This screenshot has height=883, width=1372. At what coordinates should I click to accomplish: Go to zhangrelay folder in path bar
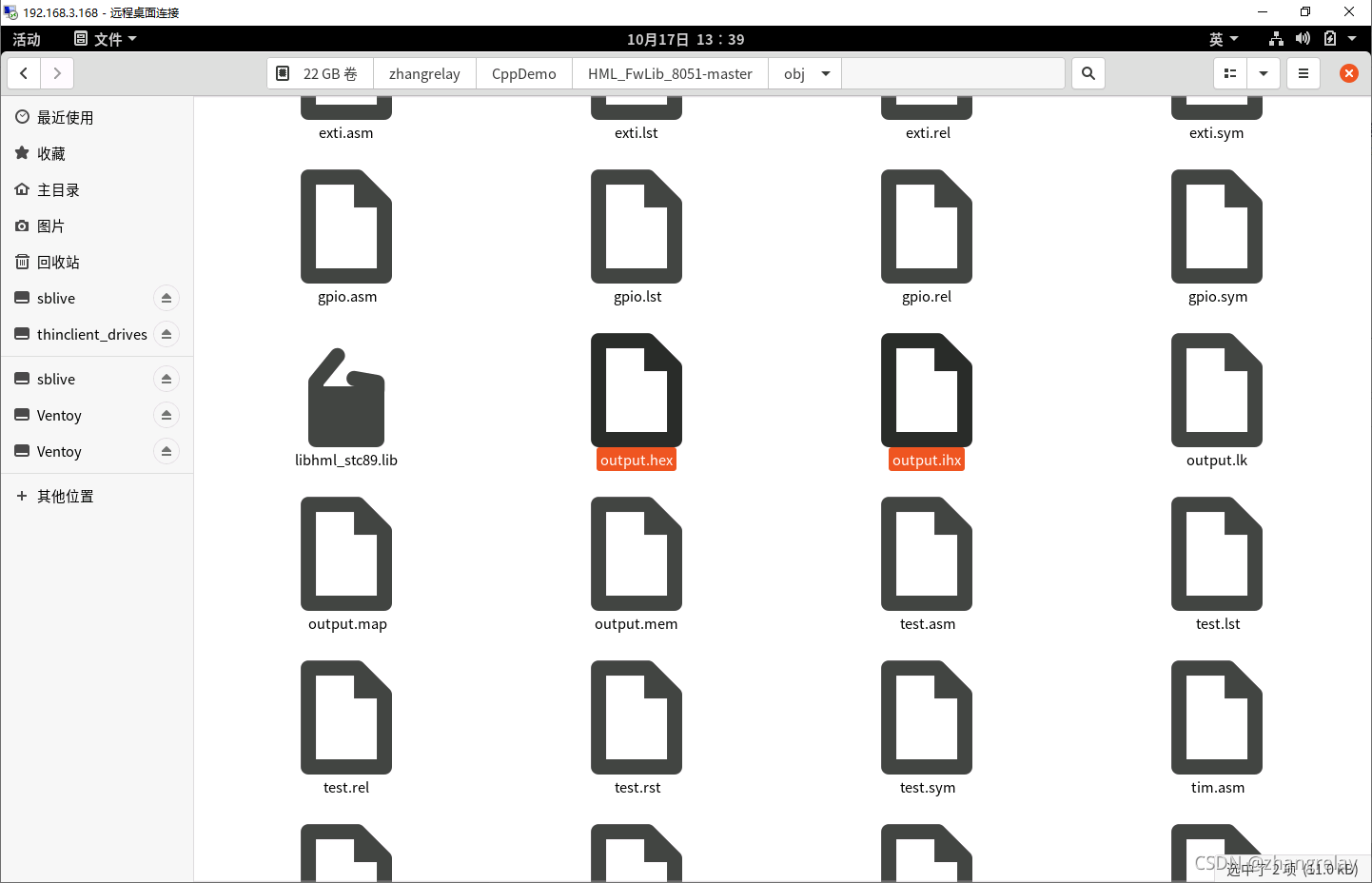point(424,73)
